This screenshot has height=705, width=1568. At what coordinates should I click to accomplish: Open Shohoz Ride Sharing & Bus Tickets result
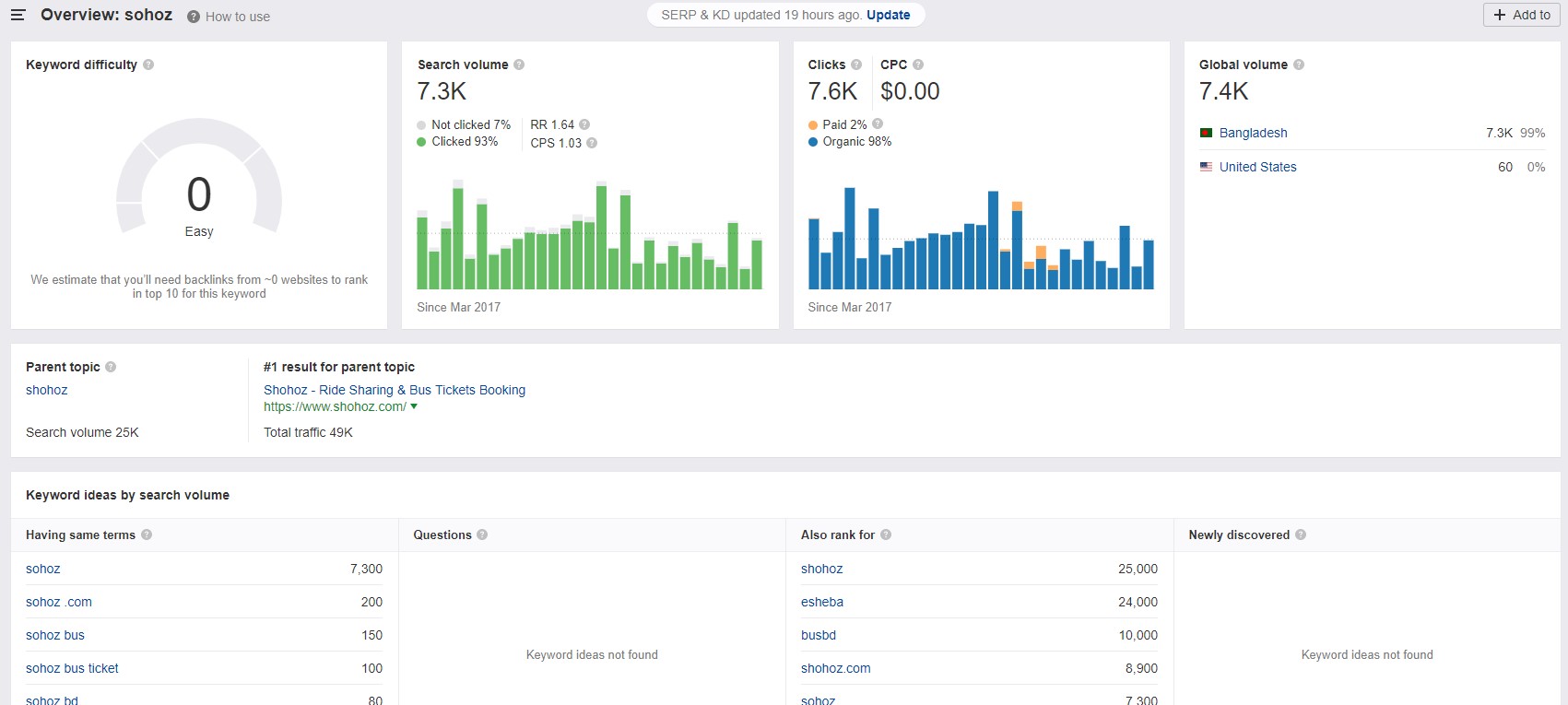click(x=395, y=390)
